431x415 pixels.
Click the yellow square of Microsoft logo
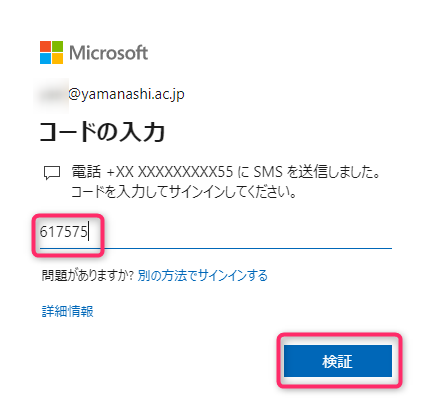(x=57, y=58)
